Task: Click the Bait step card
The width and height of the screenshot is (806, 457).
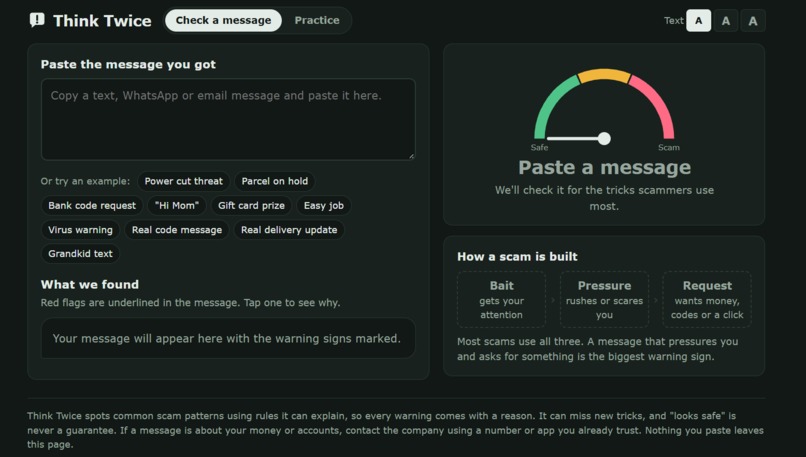Action: tap(501, 300)
